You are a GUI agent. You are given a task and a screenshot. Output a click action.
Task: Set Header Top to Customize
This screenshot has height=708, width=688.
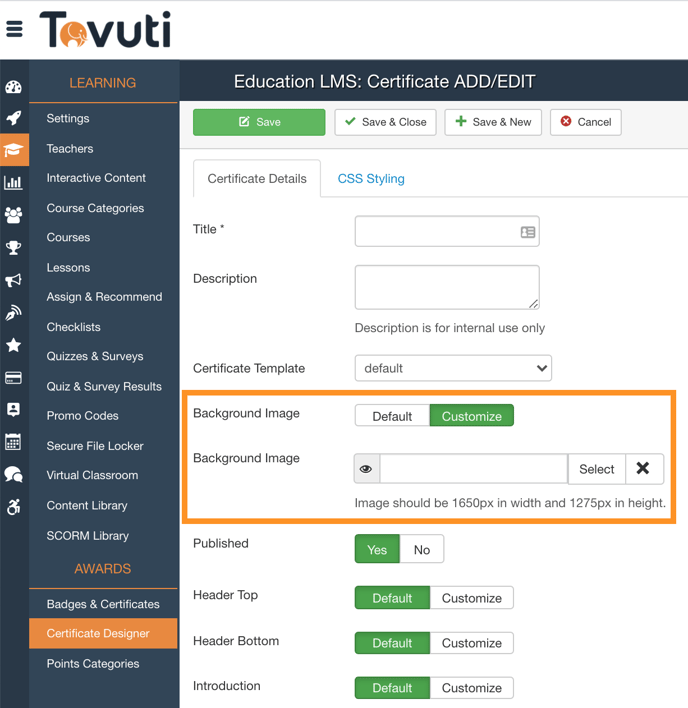[471, 598]
